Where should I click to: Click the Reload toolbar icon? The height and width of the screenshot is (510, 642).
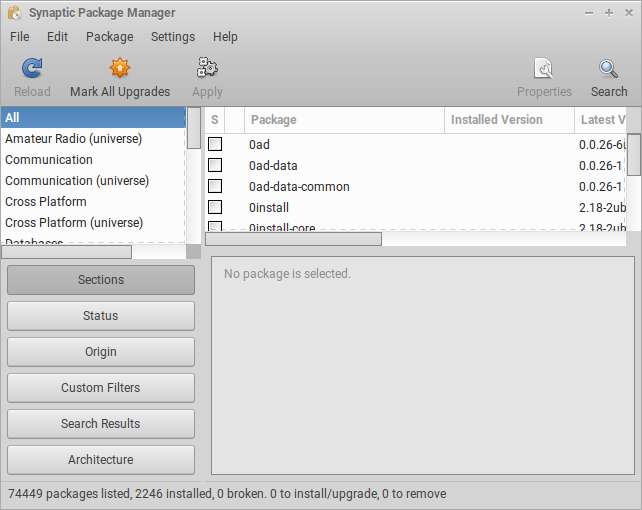click(32, 69)
